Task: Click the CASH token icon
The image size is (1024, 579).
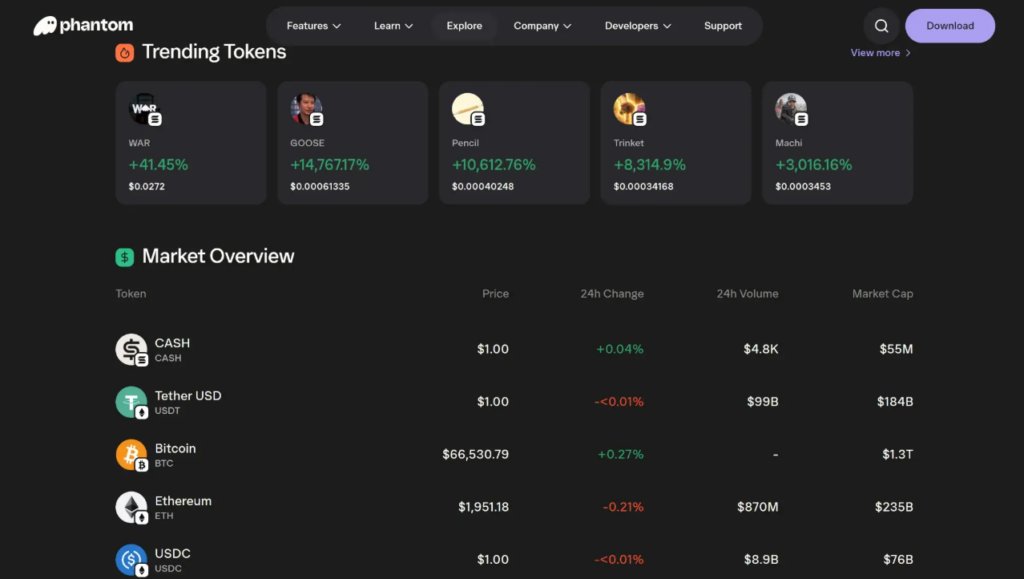Action: 131,349
